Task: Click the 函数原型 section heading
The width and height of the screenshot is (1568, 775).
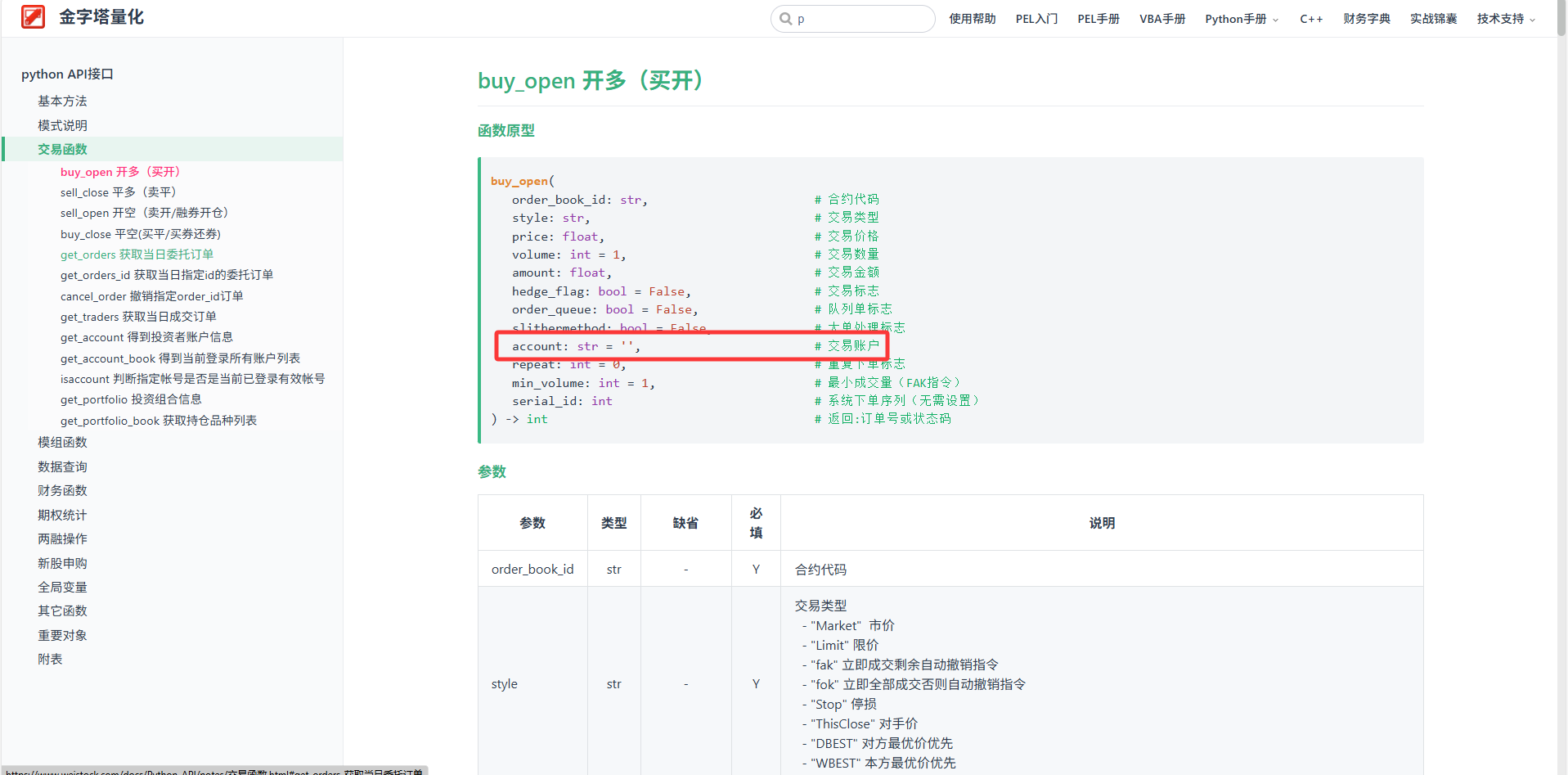Action: pos(505,131)
